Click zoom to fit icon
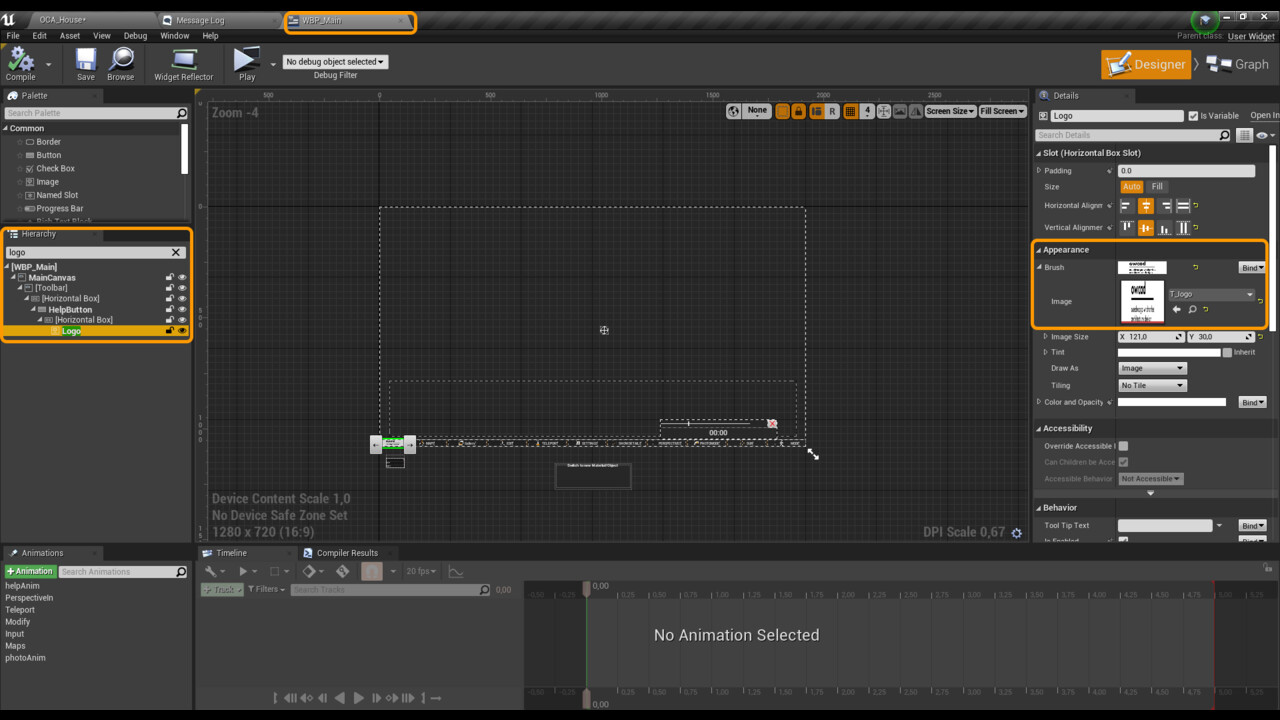 pyautogui.click(x=884, y=111)
